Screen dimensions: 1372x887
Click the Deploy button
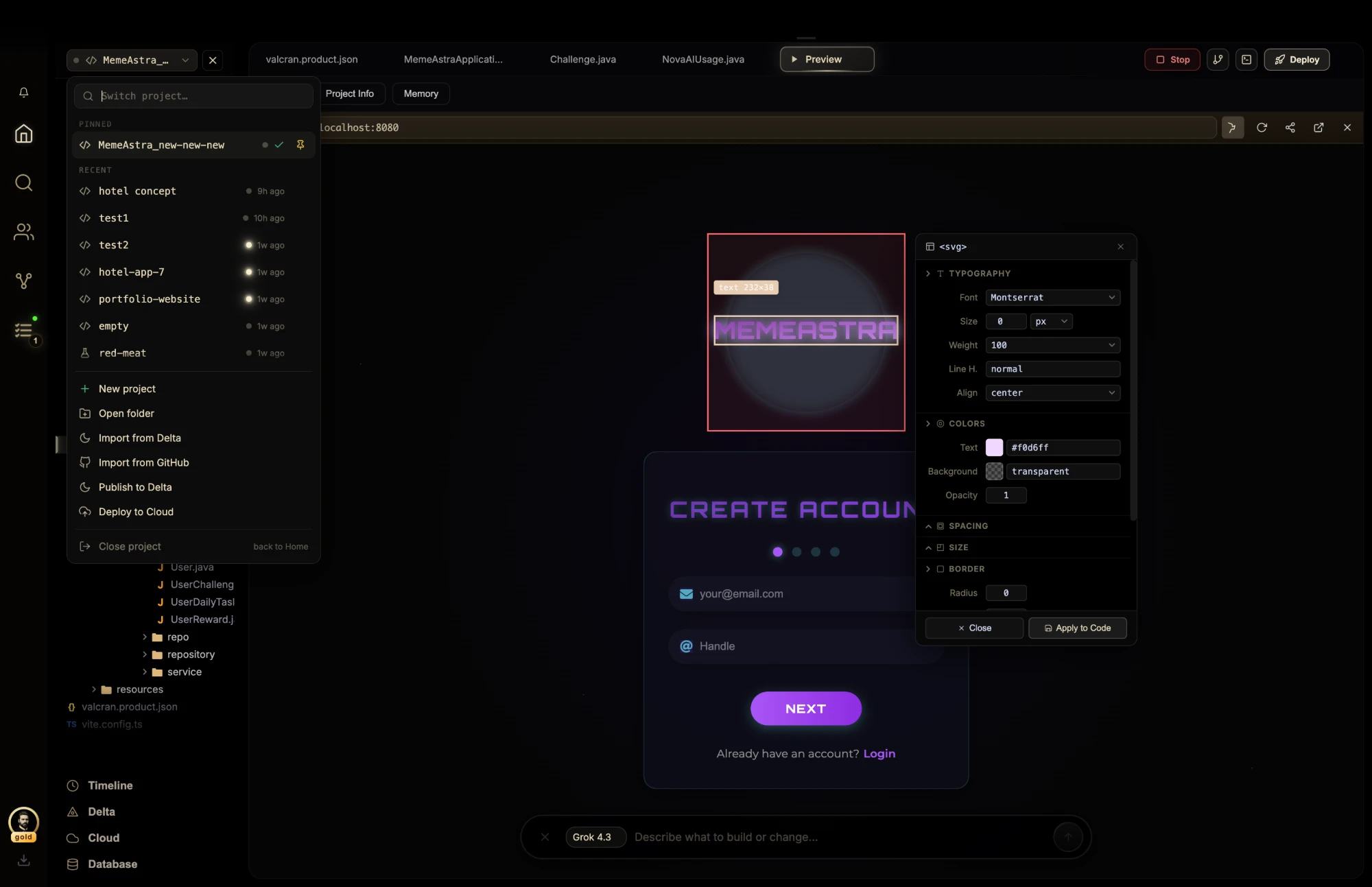(1297, 60)
